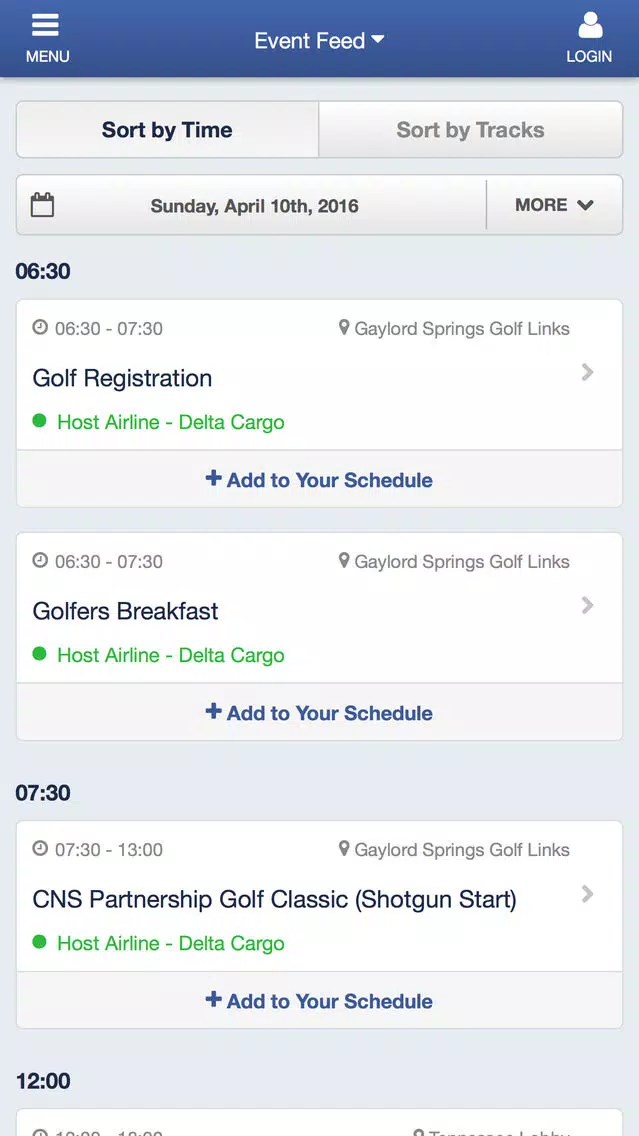The height and width of the screenshot is (1136, 639).
Task: Expand the MORE dropdown
Action: tap(554, 205)
